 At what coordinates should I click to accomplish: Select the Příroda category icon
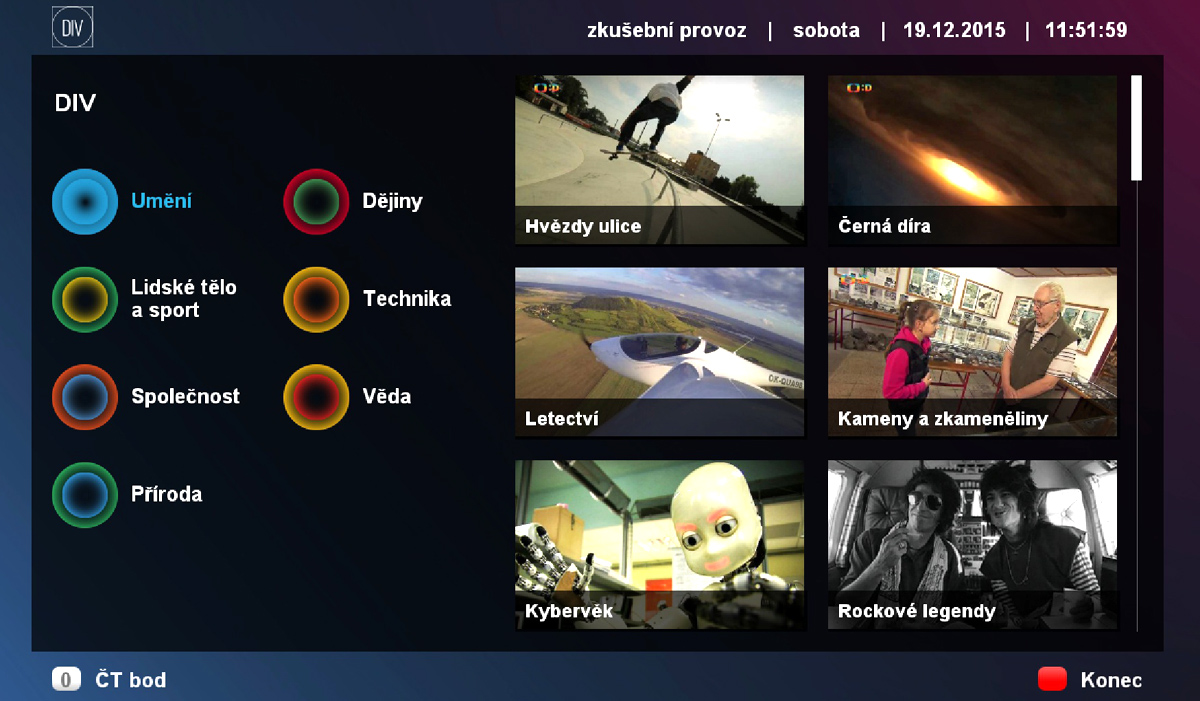84,494
